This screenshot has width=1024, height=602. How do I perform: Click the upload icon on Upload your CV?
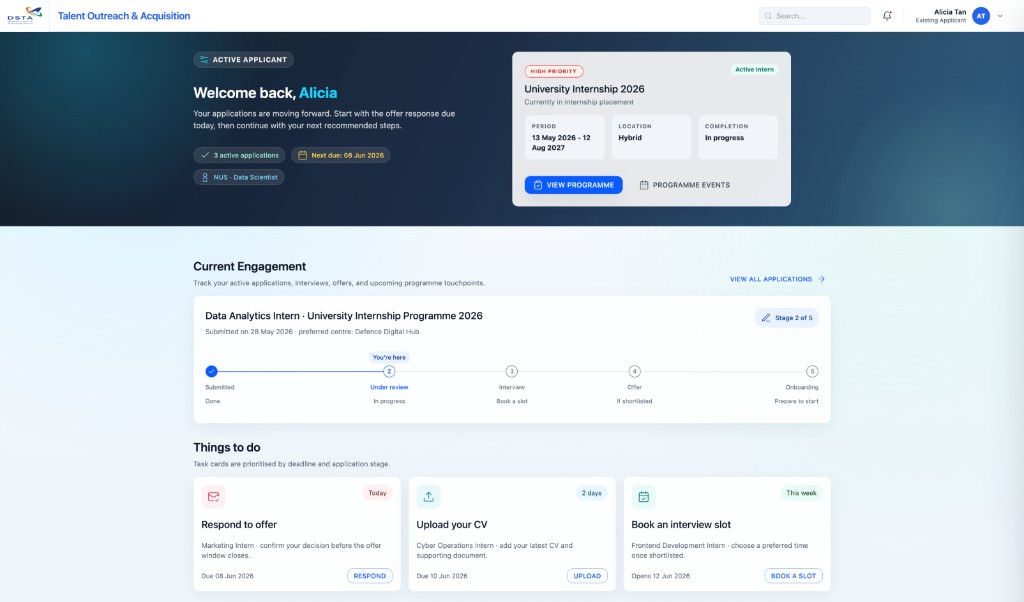coord(428,497)
